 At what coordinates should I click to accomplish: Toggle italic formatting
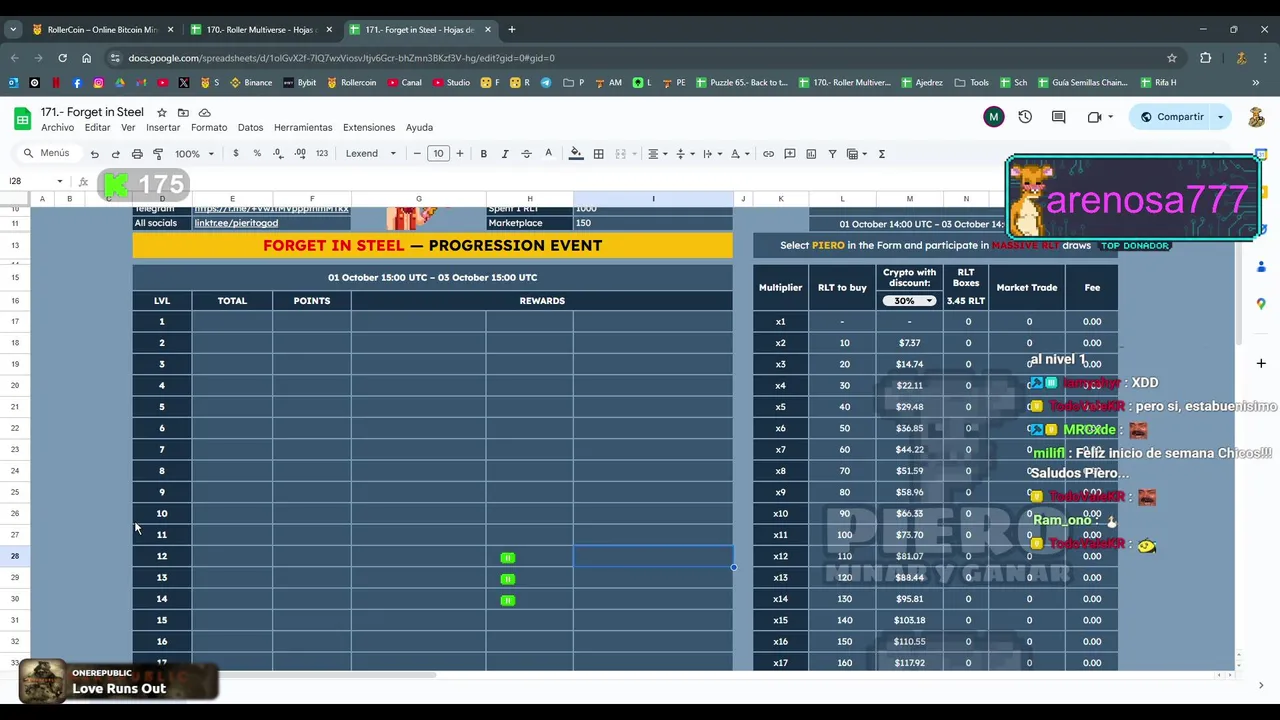coord(505,154)
